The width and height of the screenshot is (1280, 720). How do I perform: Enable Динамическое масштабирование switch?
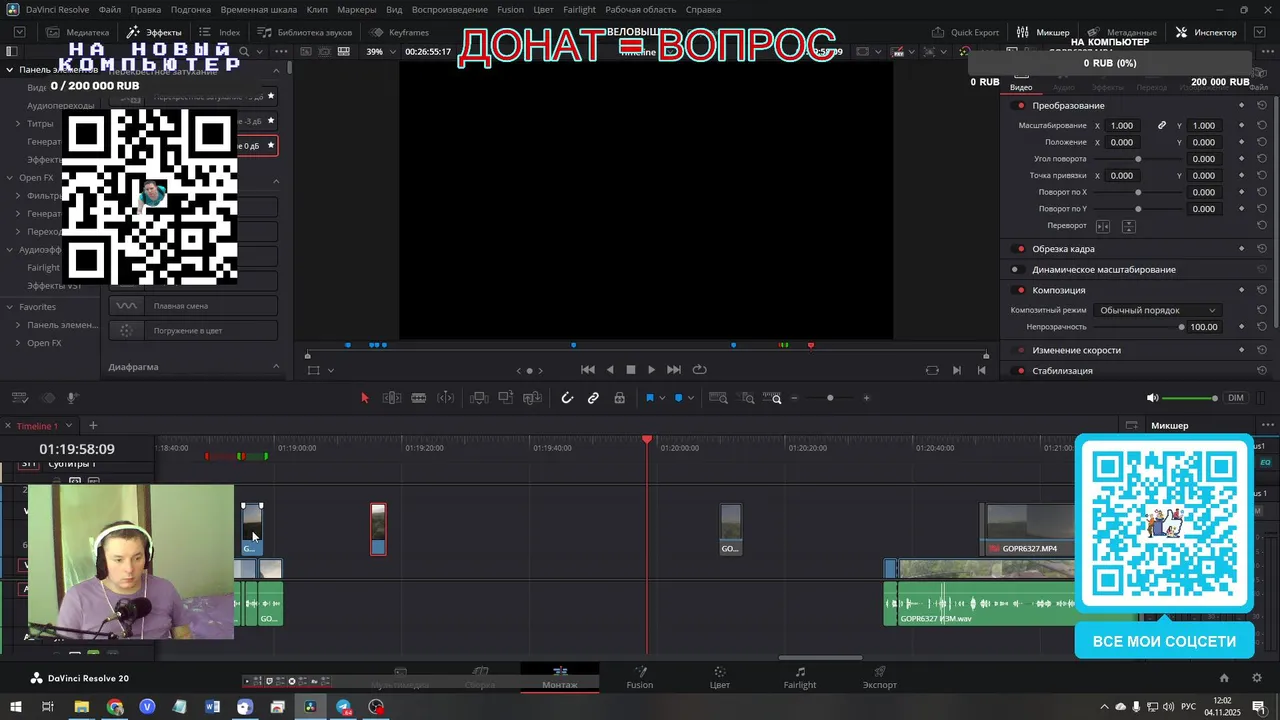1016,270
